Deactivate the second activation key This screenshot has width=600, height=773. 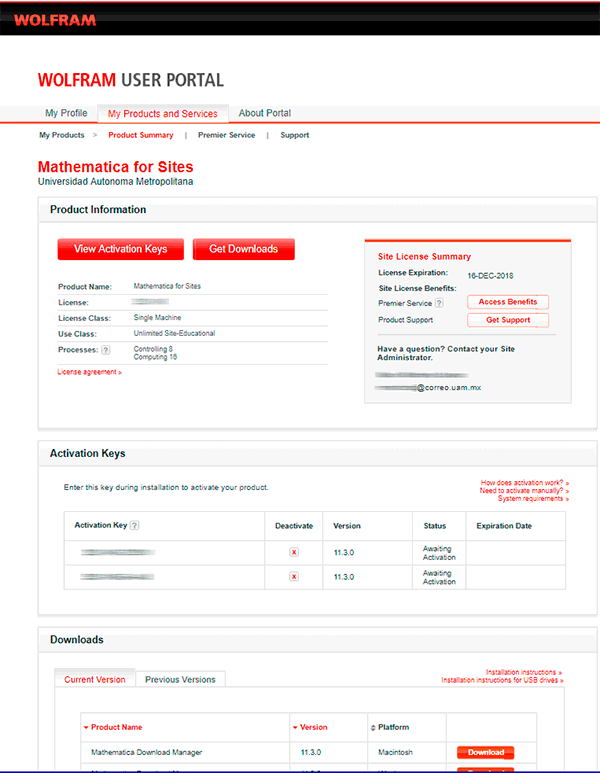294,577
